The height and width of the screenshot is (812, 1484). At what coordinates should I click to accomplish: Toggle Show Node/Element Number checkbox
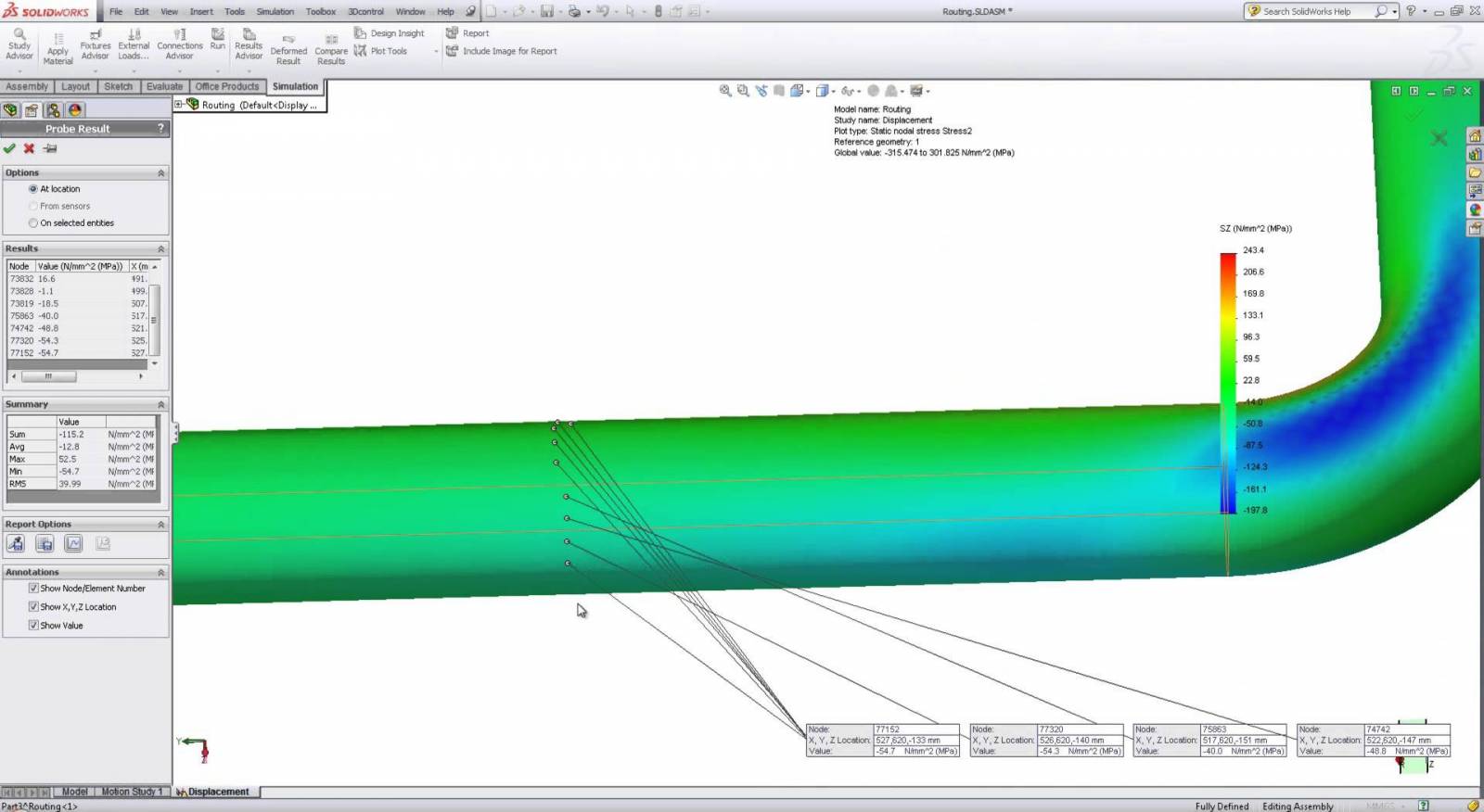tap(33, 589)
